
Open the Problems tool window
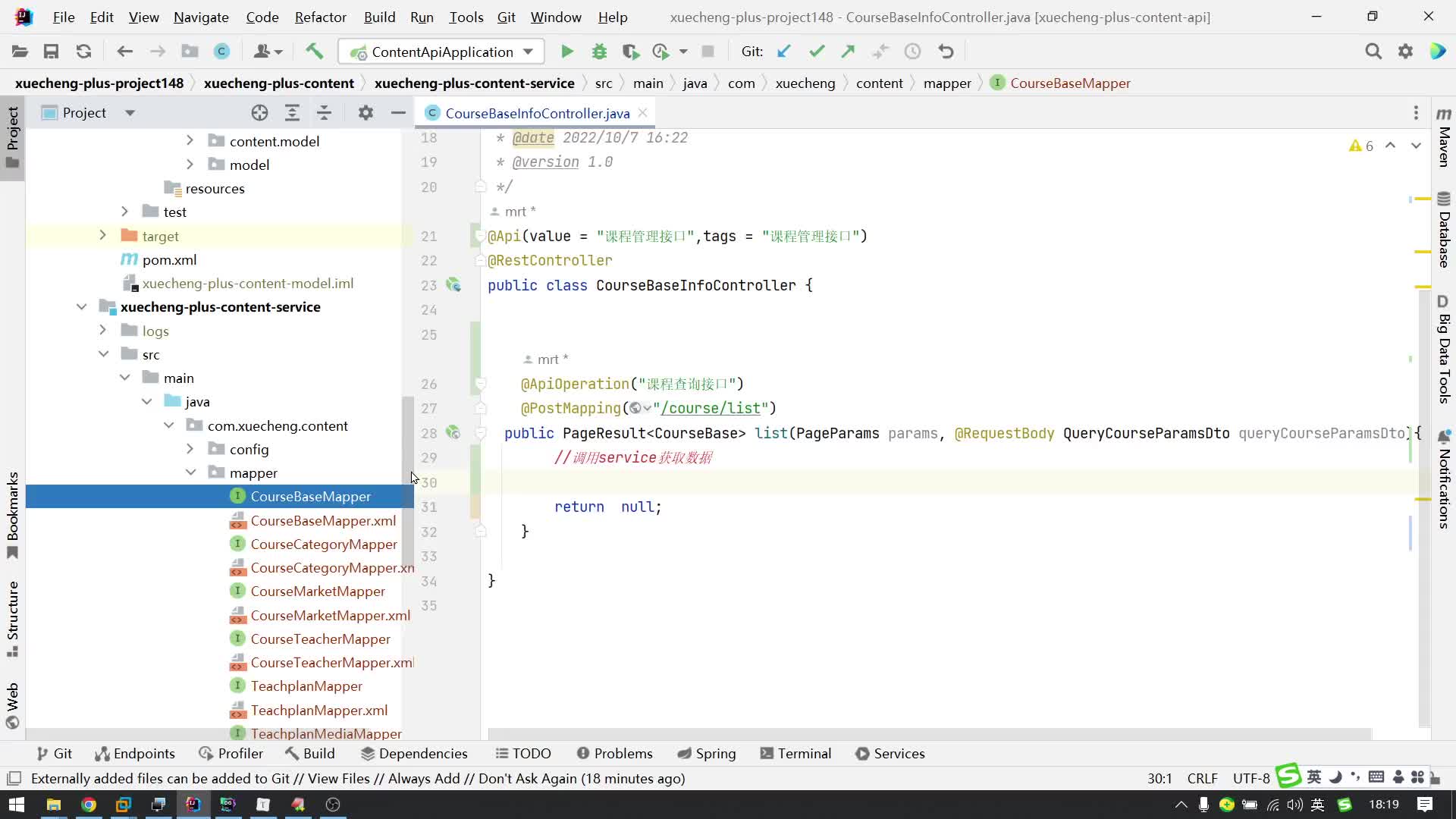[x=614, y=753]
